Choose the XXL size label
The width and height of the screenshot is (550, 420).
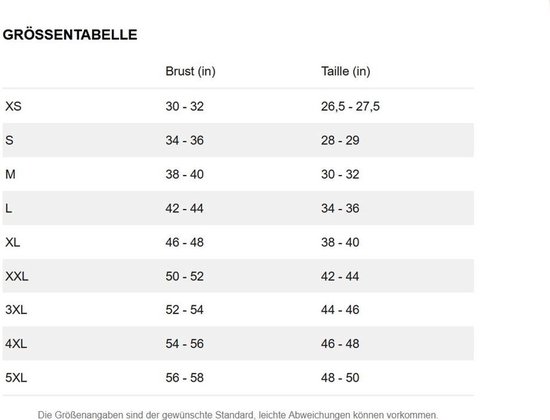tap(16, 276)
